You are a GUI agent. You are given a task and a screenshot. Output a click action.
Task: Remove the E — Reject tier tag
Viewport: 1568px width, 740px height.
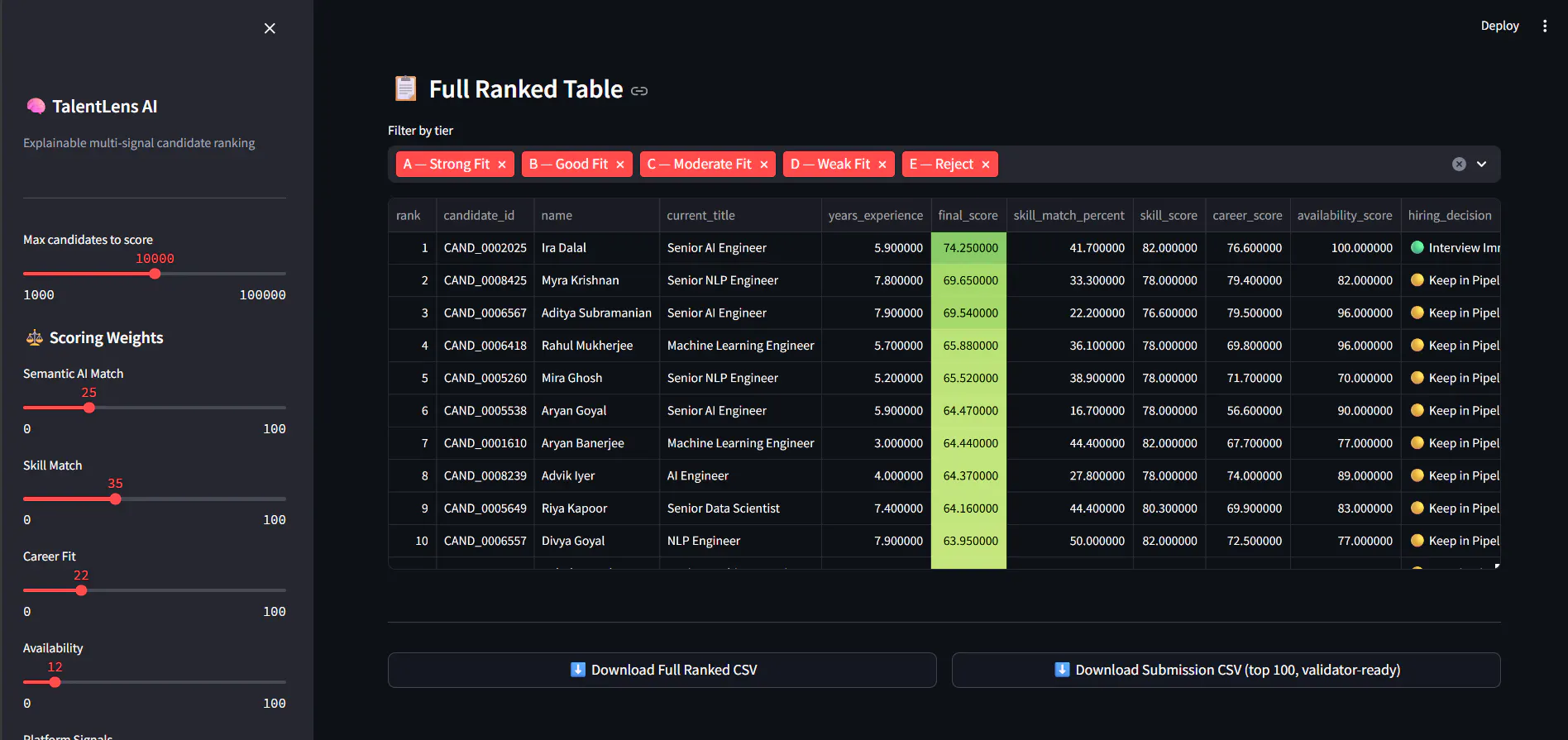tap(986, 165)
